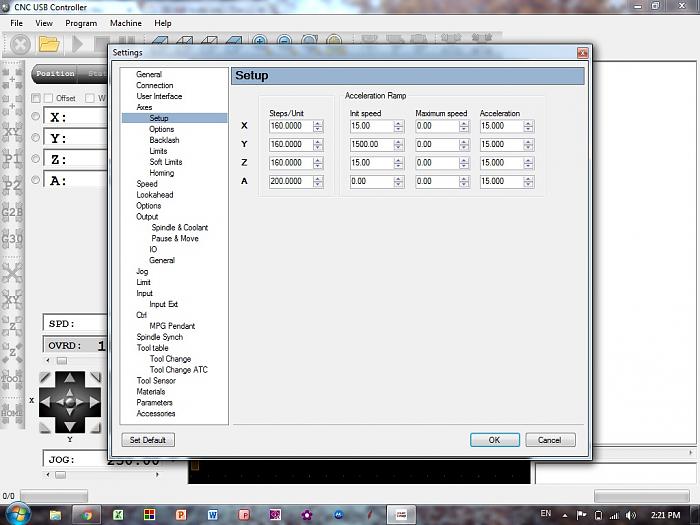Select Soft Limits in settings tree
700x525 pixels.
(x=166, y=162)
